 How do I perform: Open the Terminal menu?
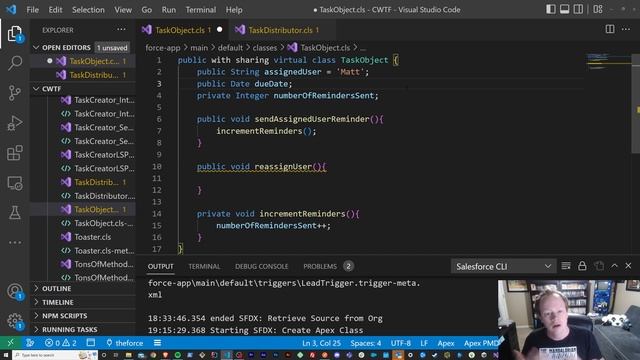pyautogui.click(x=200, y=10)
